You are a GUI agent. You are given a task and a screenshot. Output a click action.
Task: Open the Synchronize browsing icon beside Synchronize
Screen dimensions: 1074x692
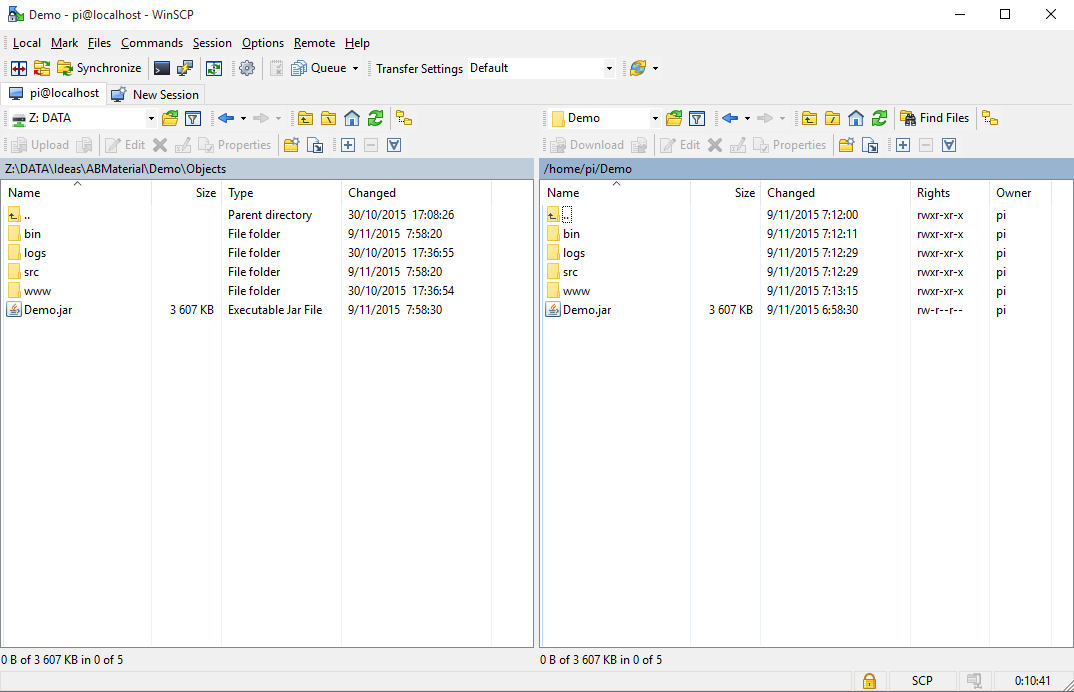42,69
